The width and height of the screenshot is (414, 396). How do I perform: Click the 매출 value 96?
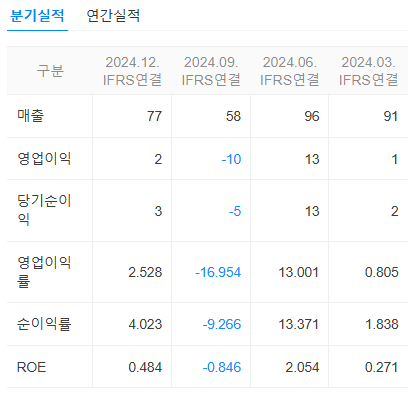coord(312,116)
